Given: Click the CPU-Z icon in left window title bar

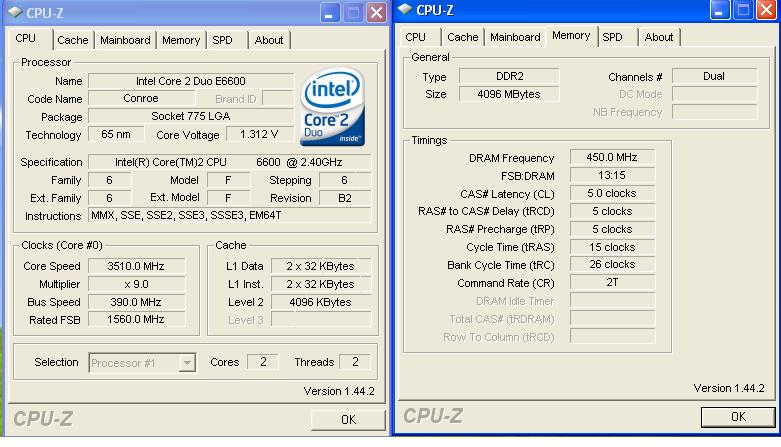Looking at the screenshot, I should click(x=15, y=12).
